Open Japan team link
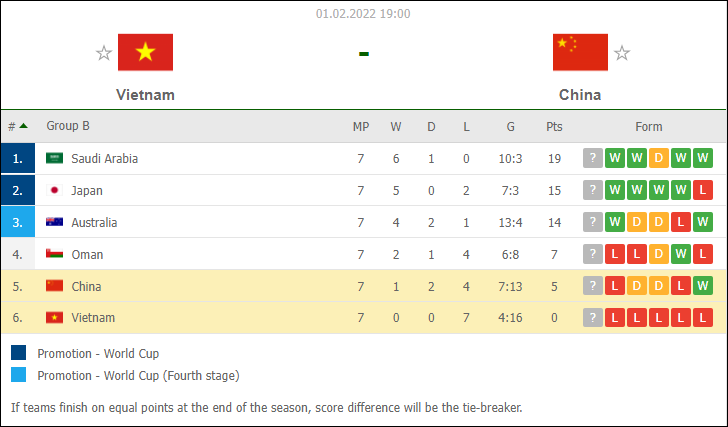 87,191
